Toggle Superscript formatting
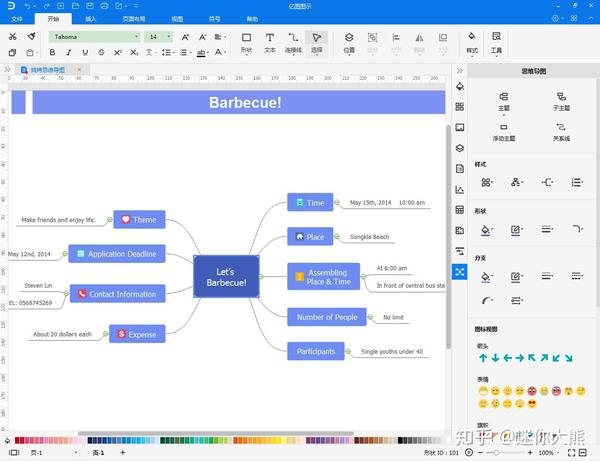Image resolution: width=600 pixels, height=461 pixels. [117, 52]
